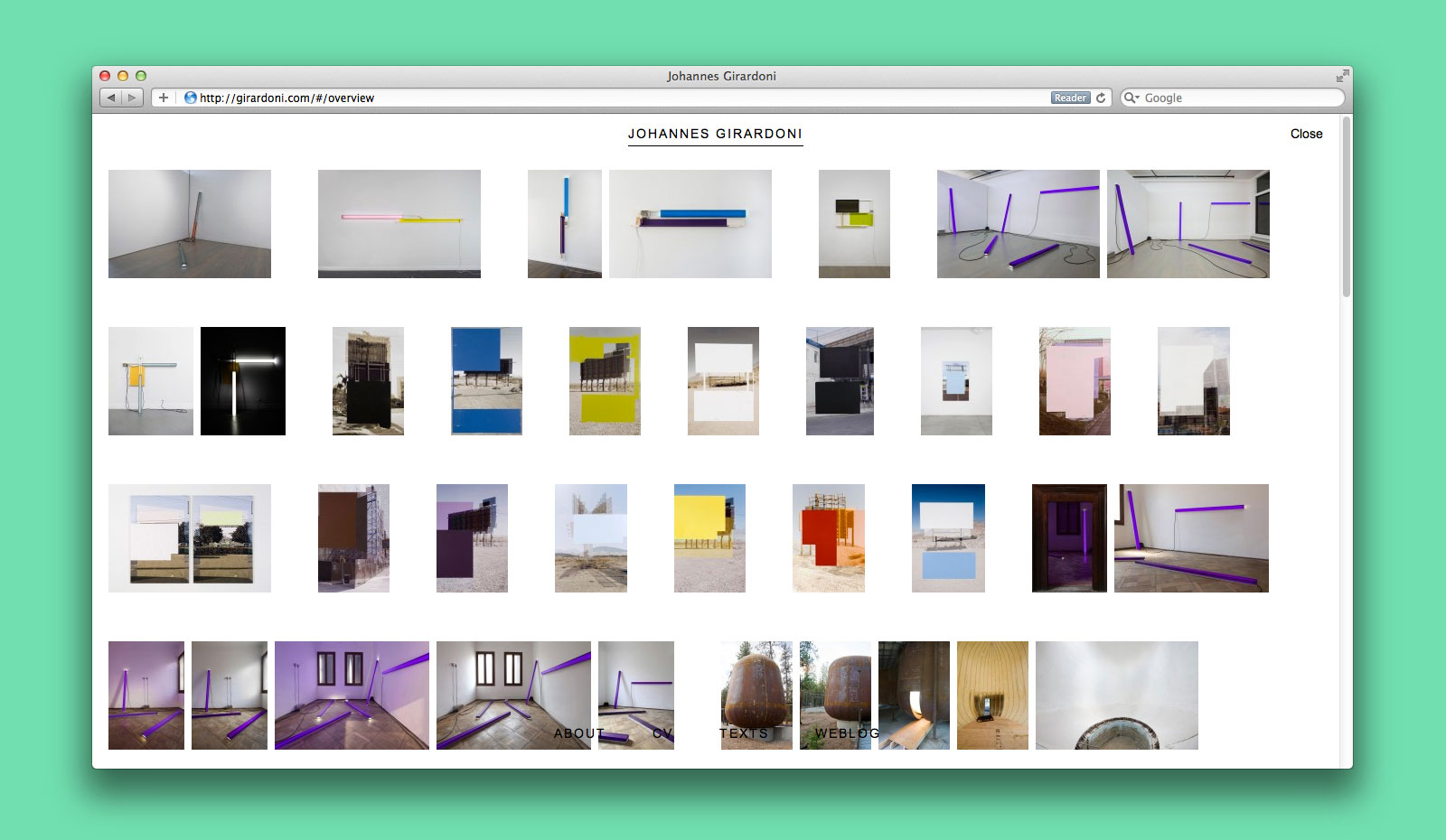Viewport: 1446px width, 840px height.
Task: Open the vertical blue light bar thumbnail
Action: click(x=565, y=224)
